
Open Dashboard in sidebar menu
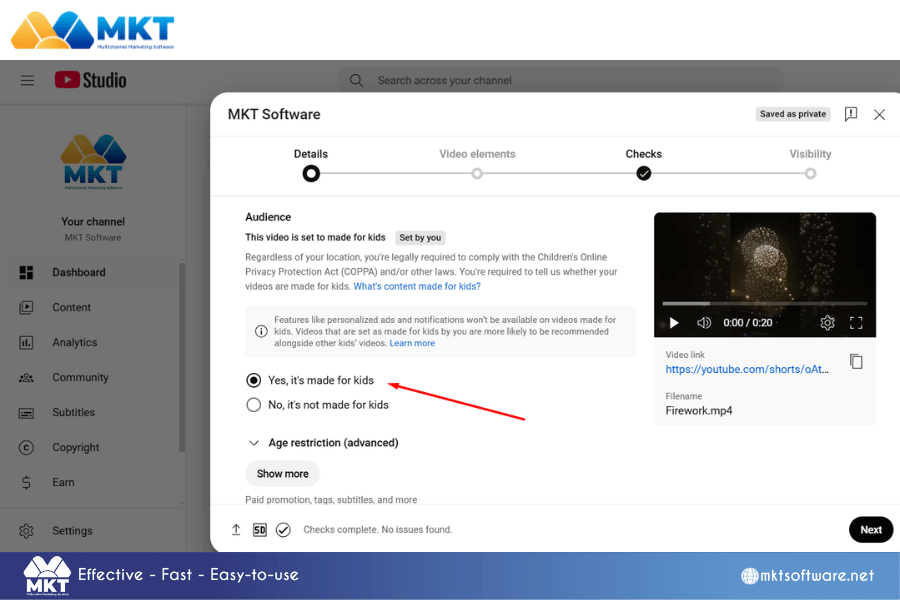pyautogui.click(x=92, y=272)
